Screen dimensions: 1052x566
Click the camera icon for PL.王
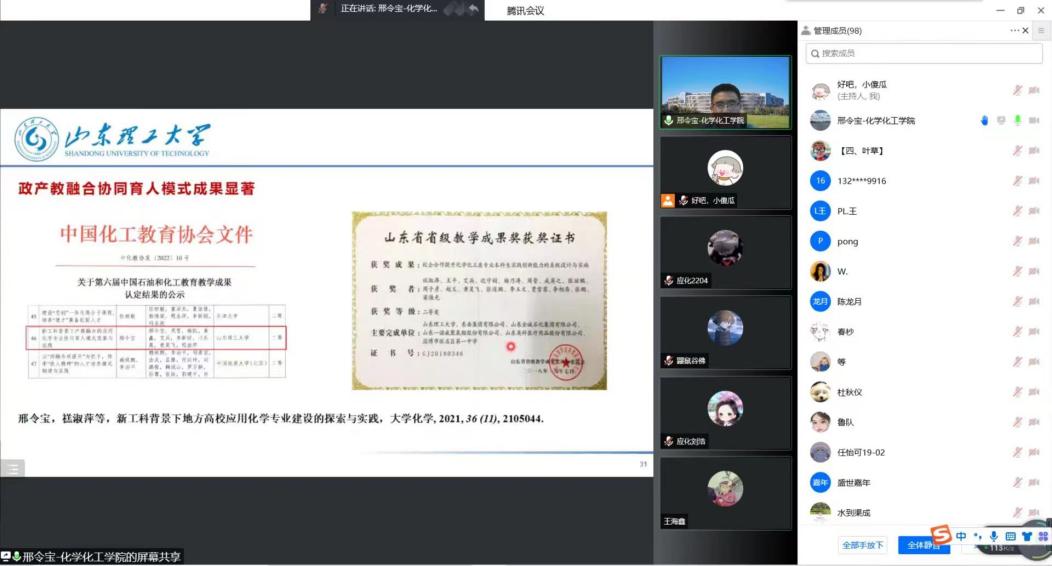[x=1034, y=211]
